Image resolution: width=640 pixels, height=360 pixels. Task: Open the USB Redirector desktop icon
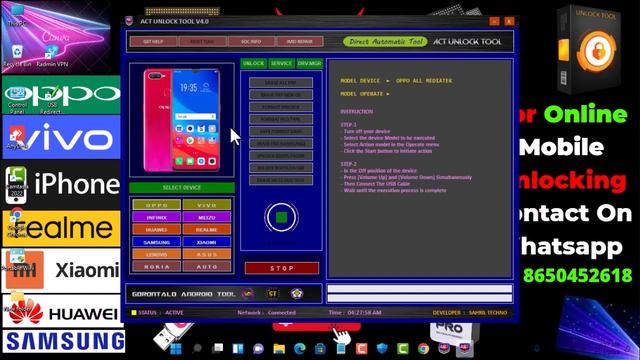(x=52, y=101)
